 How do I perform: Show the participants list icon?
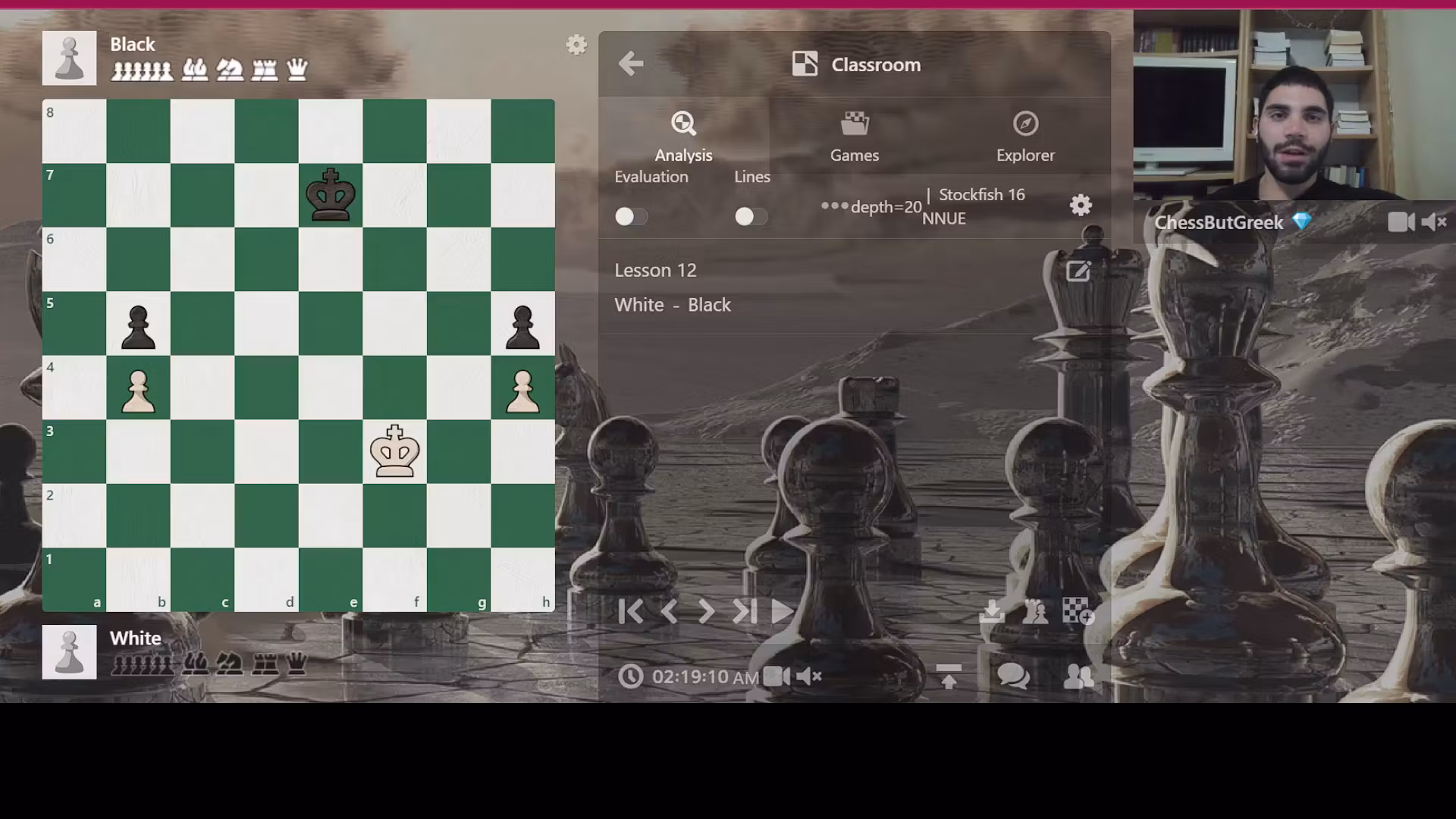pyautogui.click(x=1078, y=676)
